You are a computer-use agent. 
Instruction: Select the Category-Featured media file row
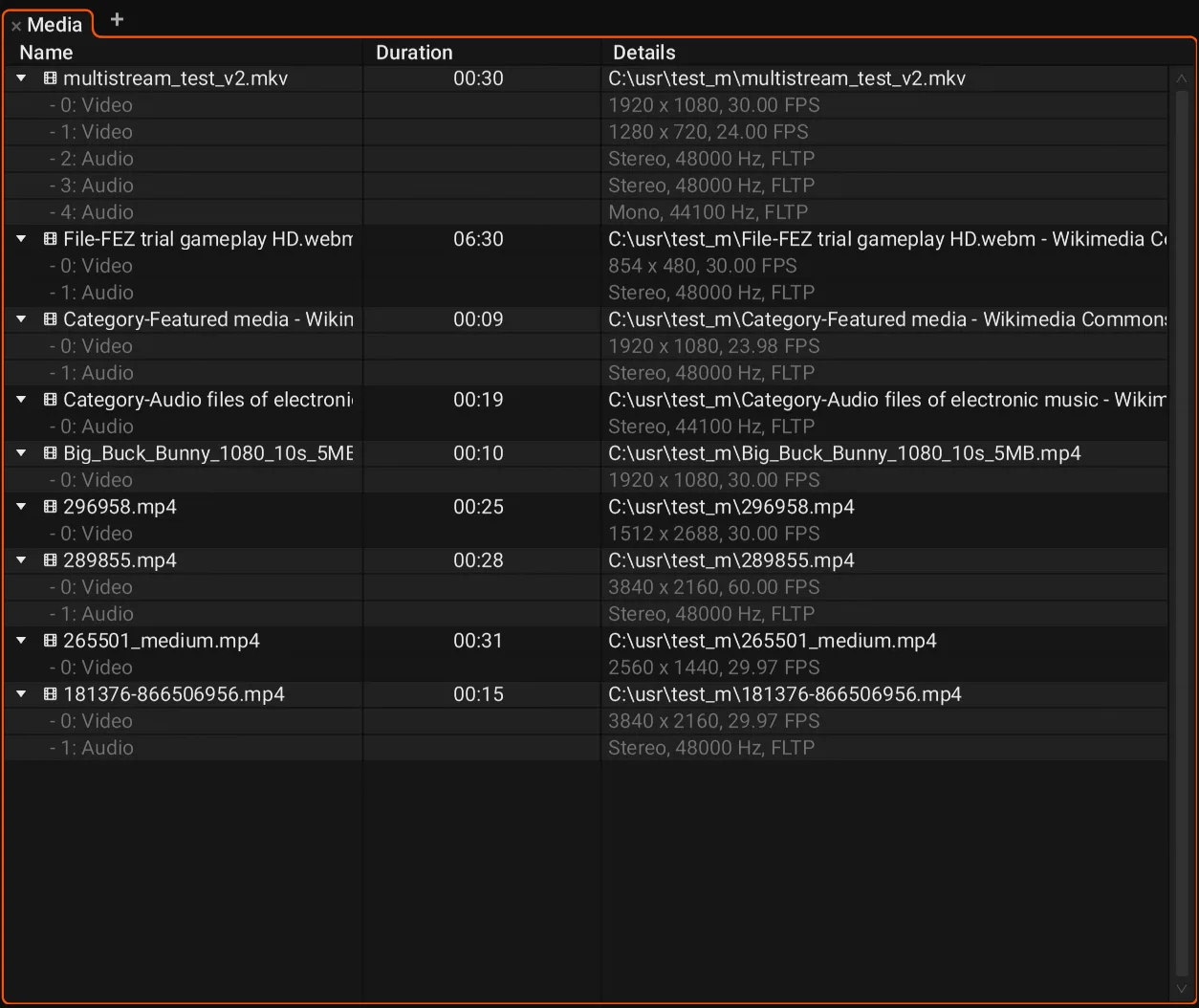click(x=585, y=319)
